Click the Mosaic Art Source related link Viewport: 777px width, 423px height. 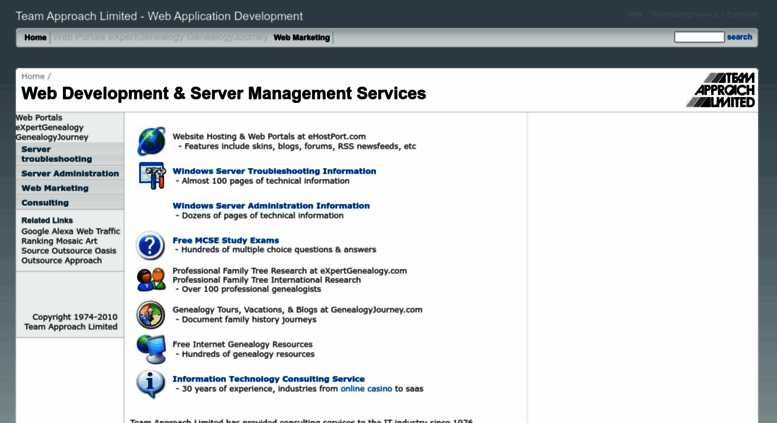(x=59, y=246)
